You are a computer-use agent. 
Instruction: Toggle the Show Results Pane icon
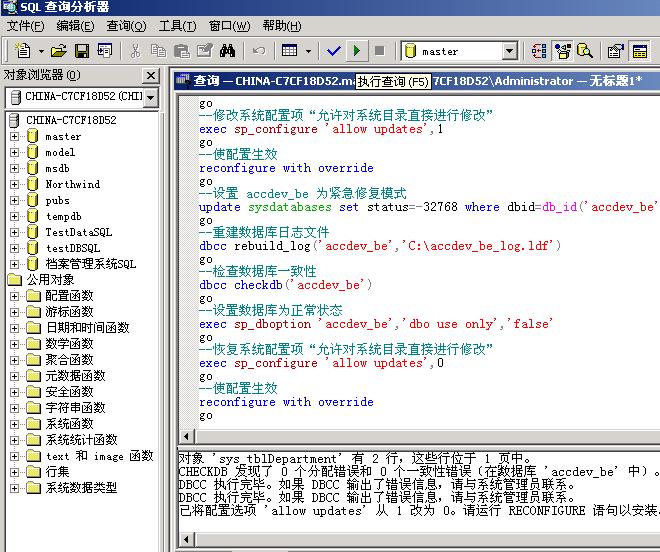[x=639, y=51]
